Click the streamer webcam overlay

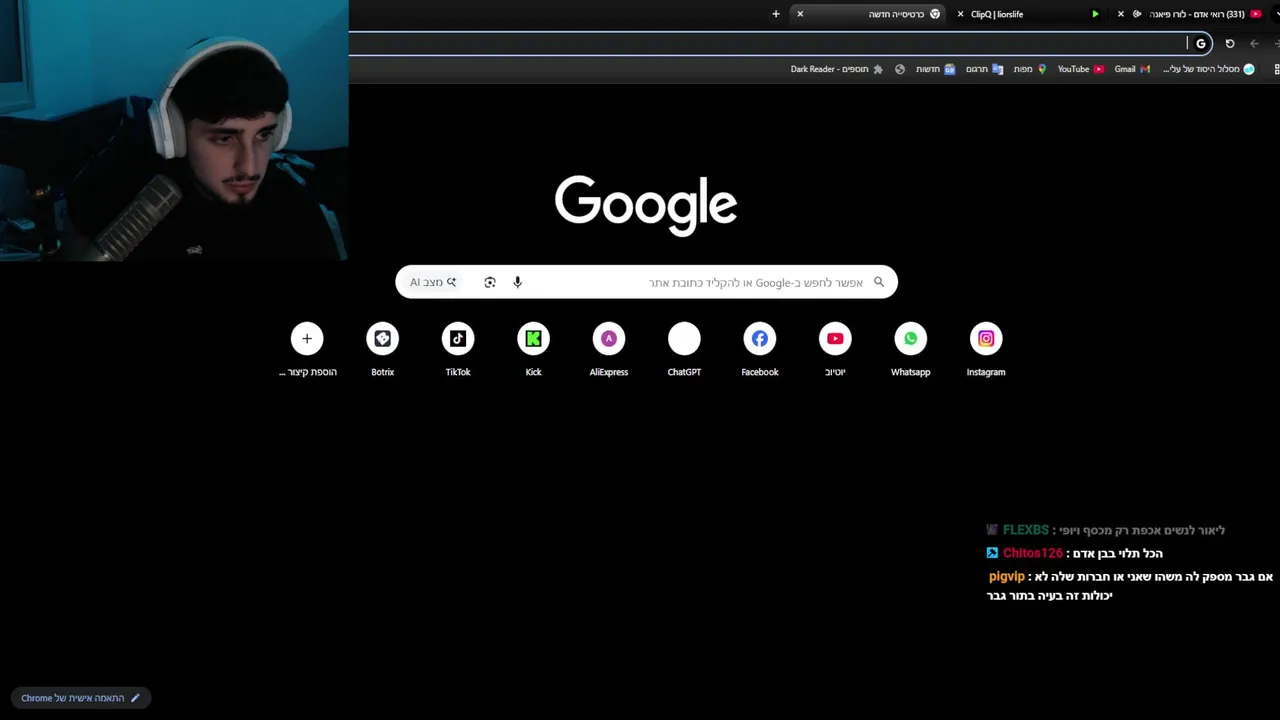point(174,130)
